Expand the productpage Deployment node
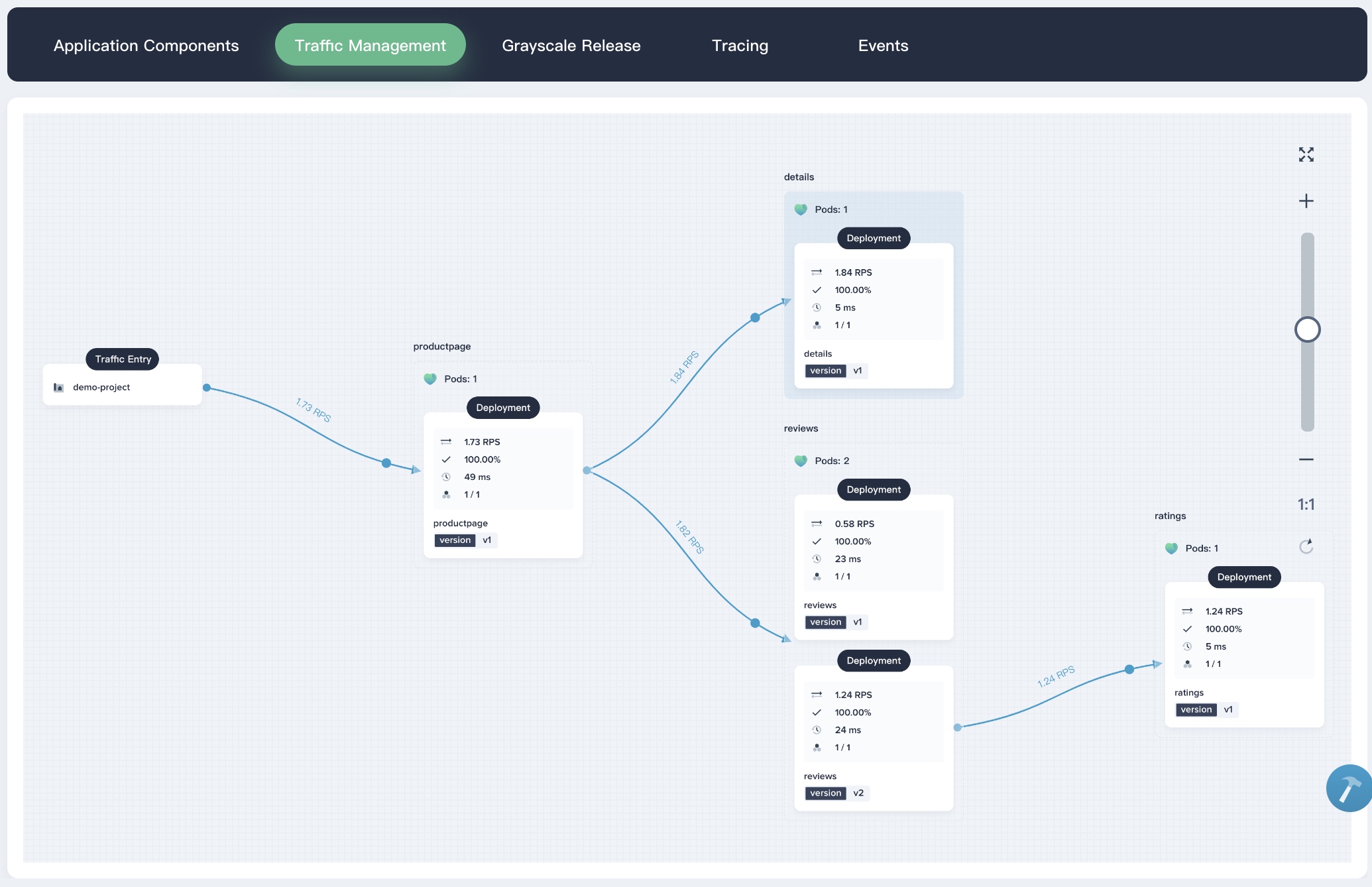The image size is (1372, 887). [502, 407]
